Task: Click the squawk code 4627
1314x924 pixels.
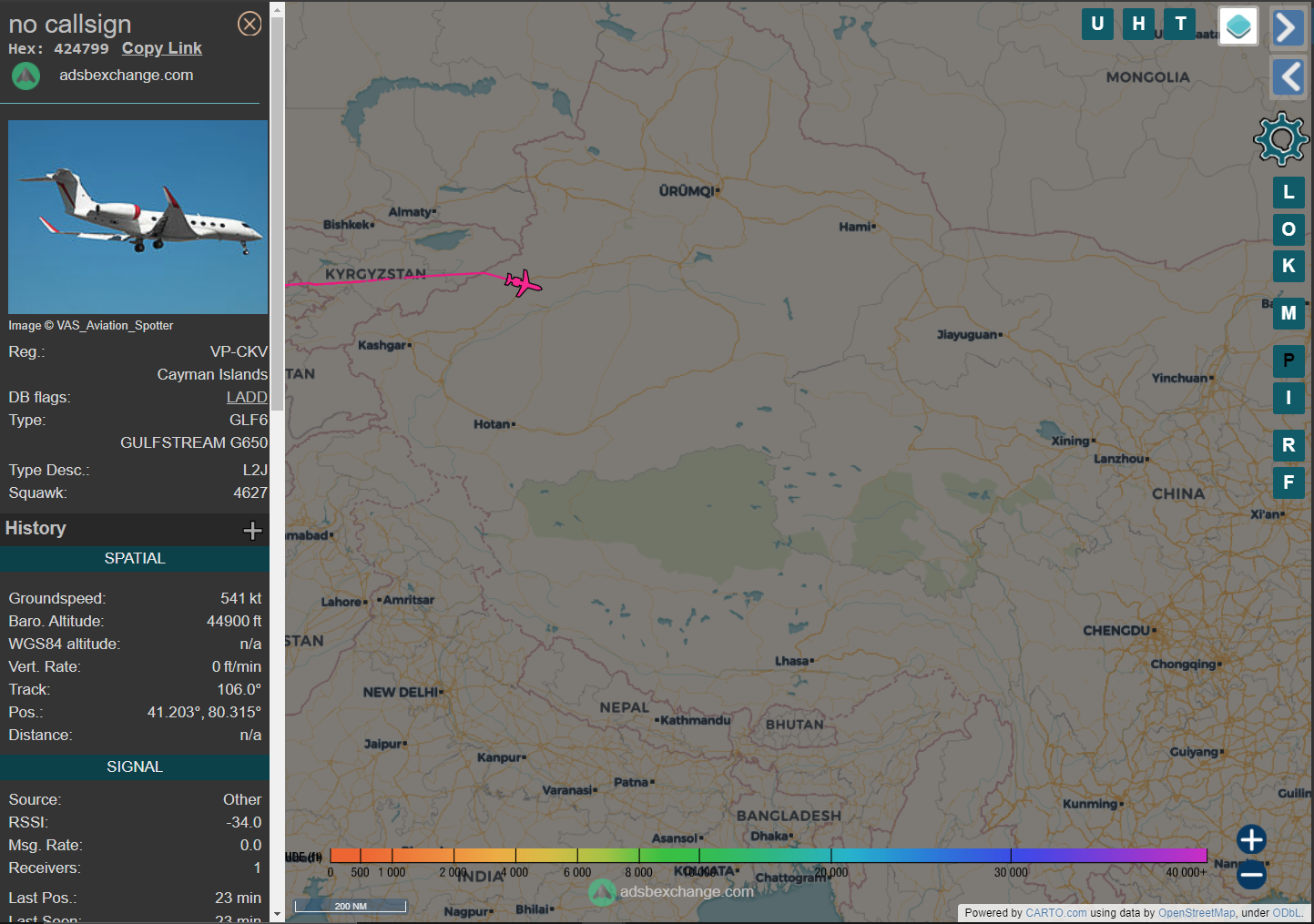Action: pyautogui.click(x=250, y=492)
